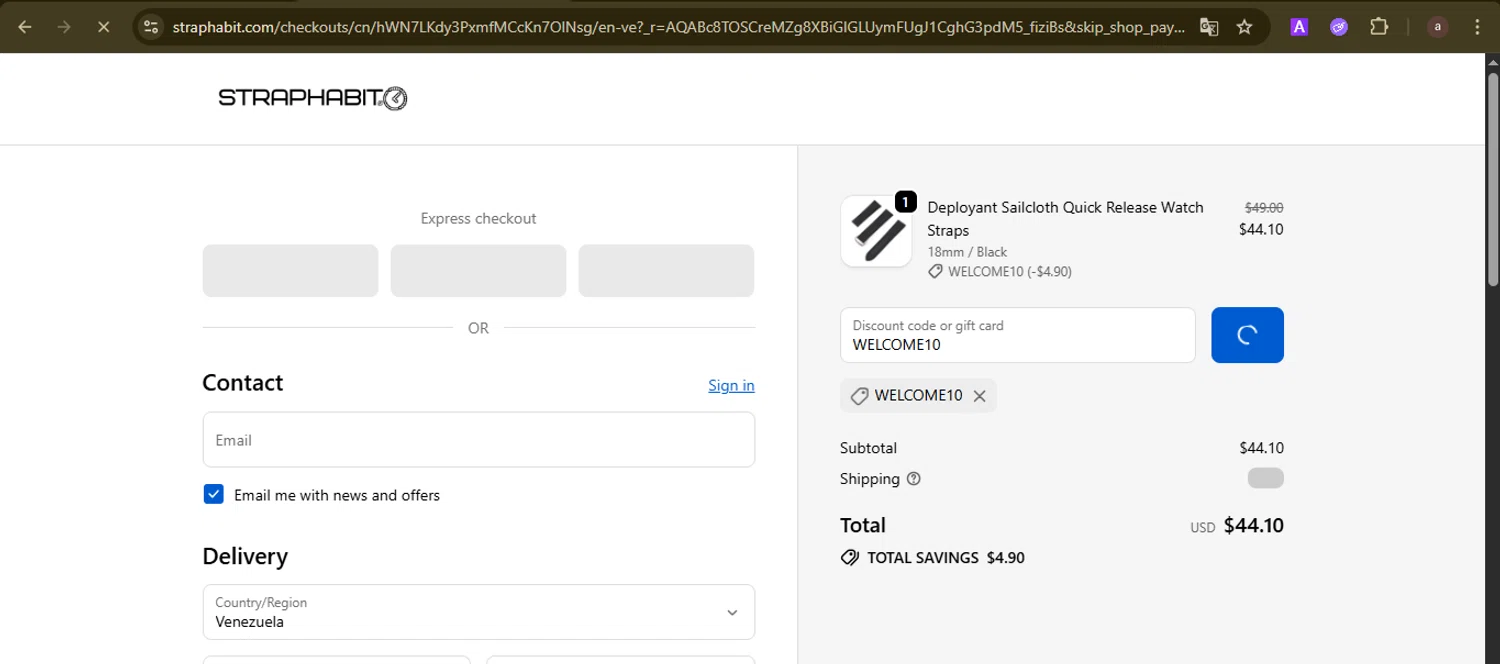Stop loading the page
This screenshot has width=1500, height=664.
tap(103, 27)
